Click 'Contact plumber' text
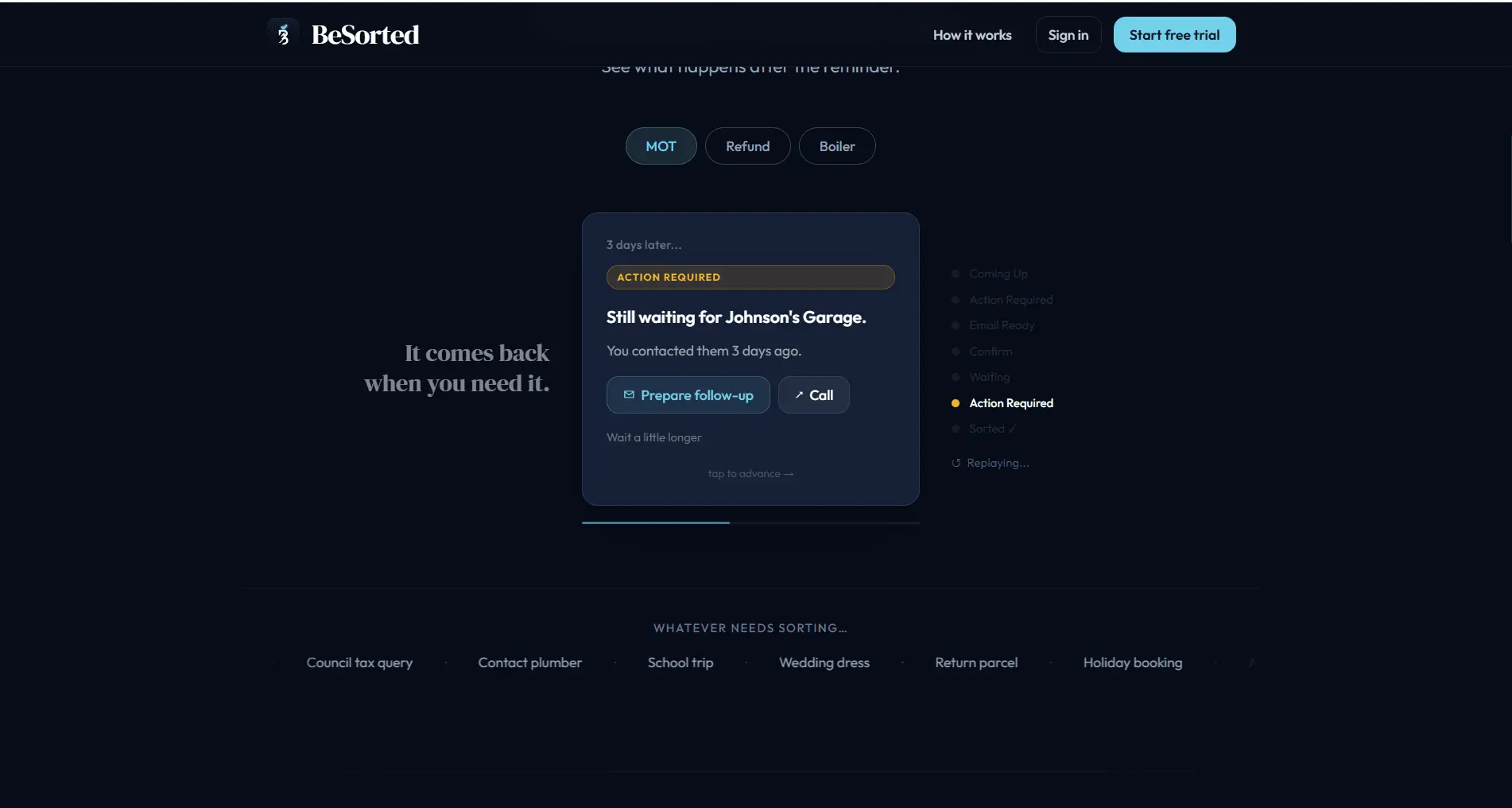Screen dimensions: 1512x808 [529, 662]
